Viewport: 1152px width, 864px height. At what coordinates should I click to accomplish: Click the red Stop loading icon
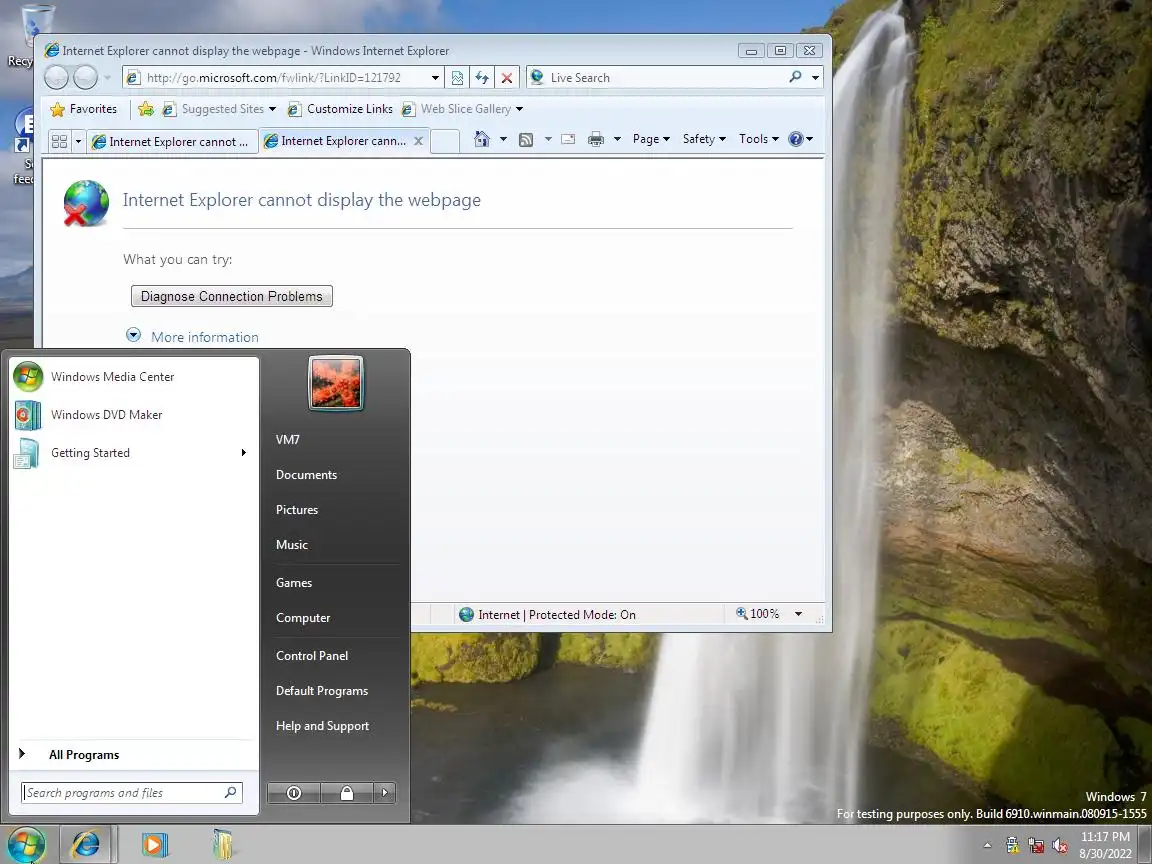pos(507,78)
